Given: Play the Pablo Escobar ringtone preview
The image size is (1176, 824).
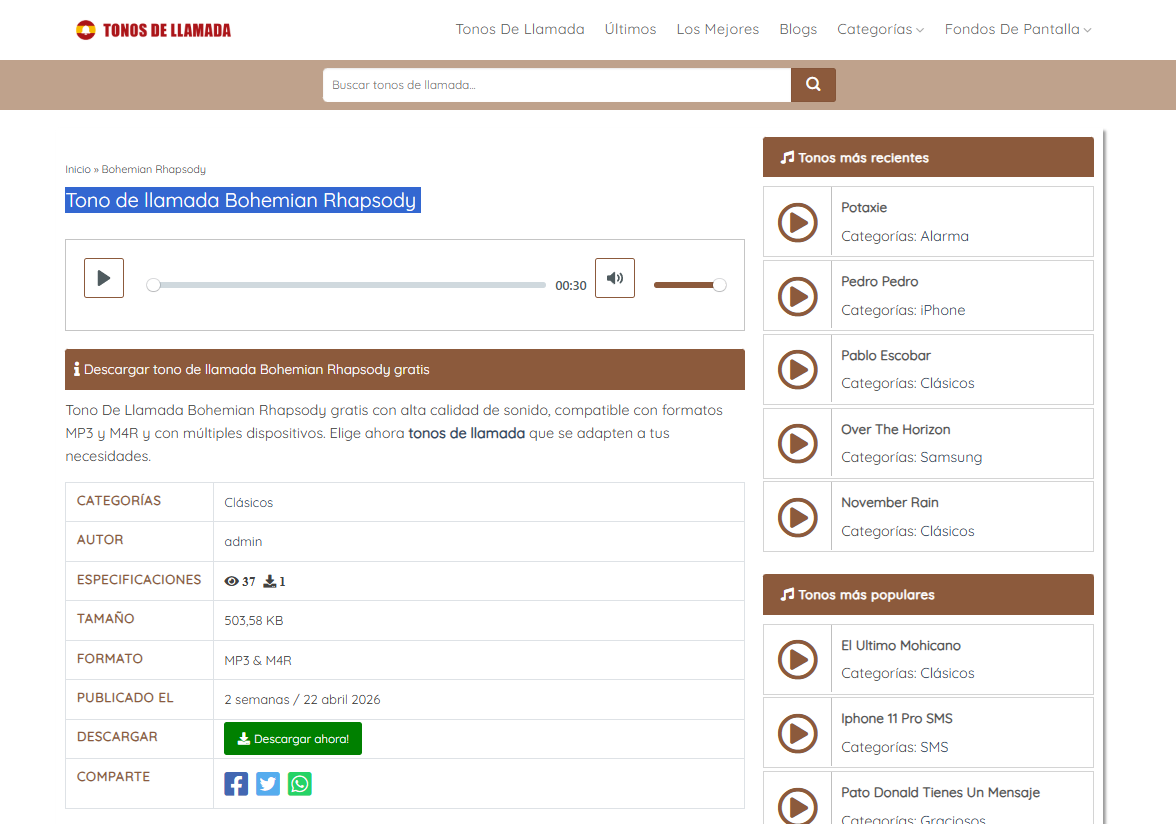Looking at the screenshot, I should [x=797, y=370].
